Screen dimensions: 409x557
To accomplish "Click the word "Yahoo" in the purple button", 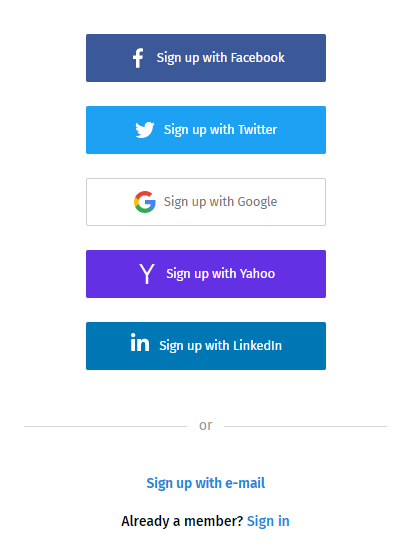I will coord(257,274).
